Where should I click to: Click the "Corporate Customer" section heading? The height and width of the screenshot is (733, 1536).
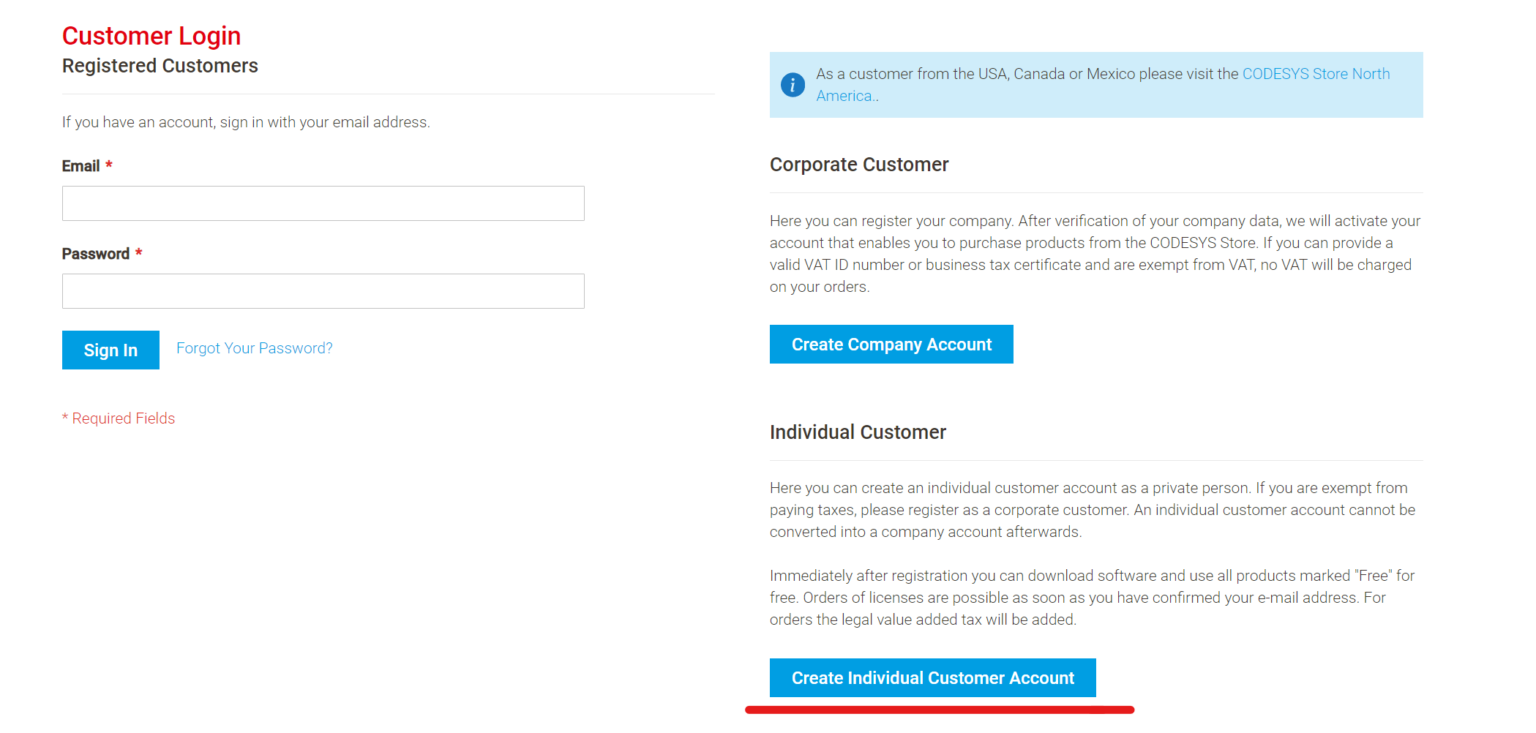[x=859, y=164]
